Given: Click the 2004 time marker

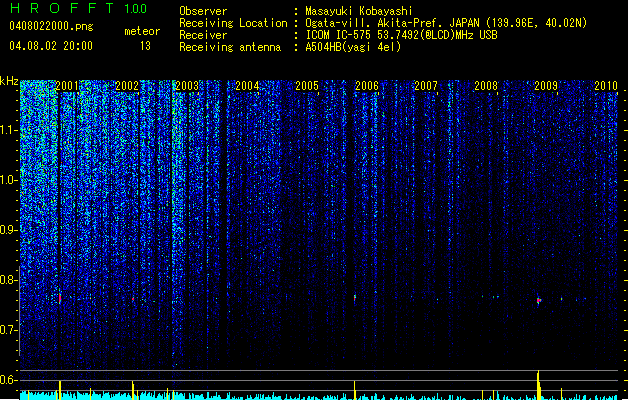Looking at the screenshot, I should pyautogui.click(x=247, y=86).
